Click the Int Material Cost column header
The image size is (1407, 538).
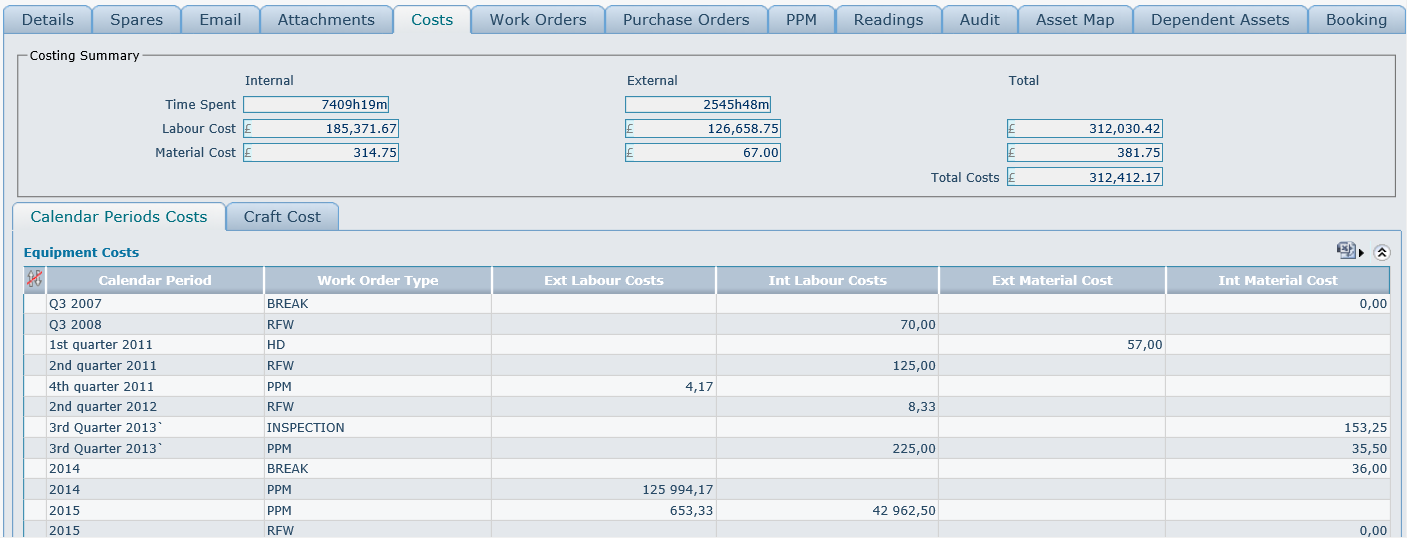1277,281
